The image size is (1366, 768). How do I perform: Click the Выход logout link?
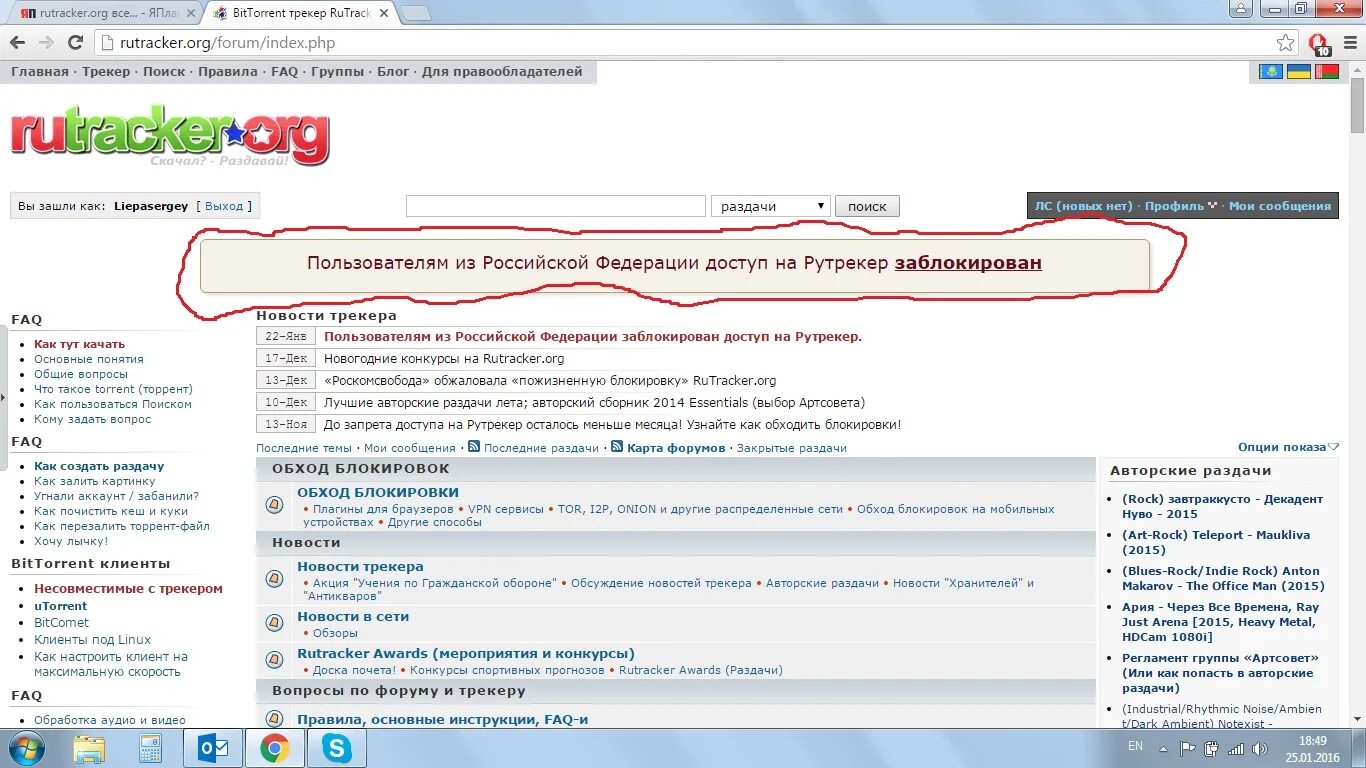224,206
